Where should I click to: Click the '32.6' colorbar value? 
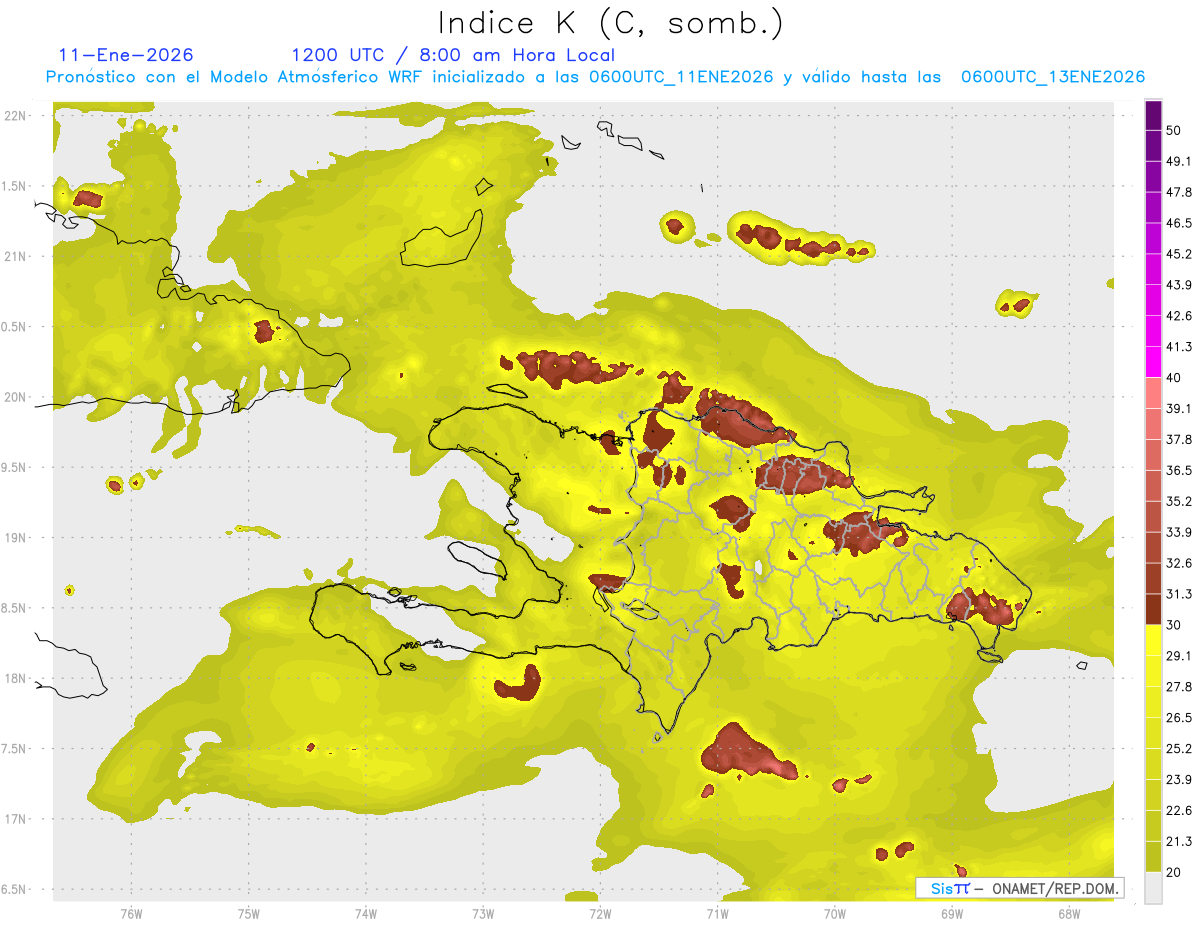click(1179, 563)
